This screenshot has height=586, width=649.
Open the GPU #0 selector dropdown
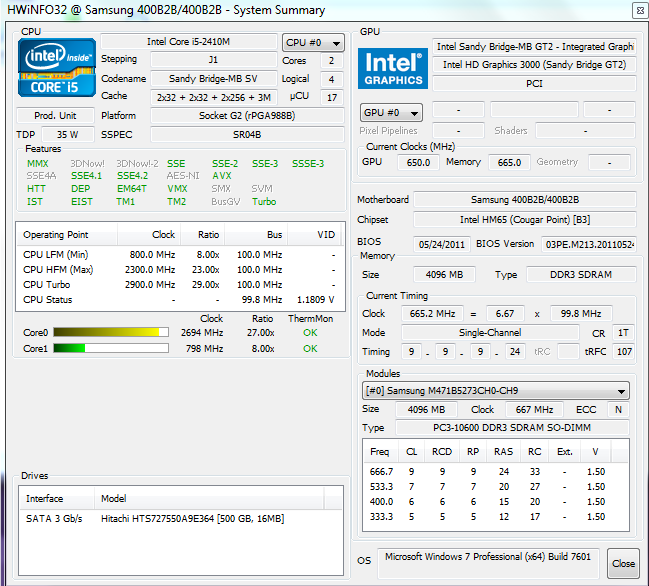point(391,113)
